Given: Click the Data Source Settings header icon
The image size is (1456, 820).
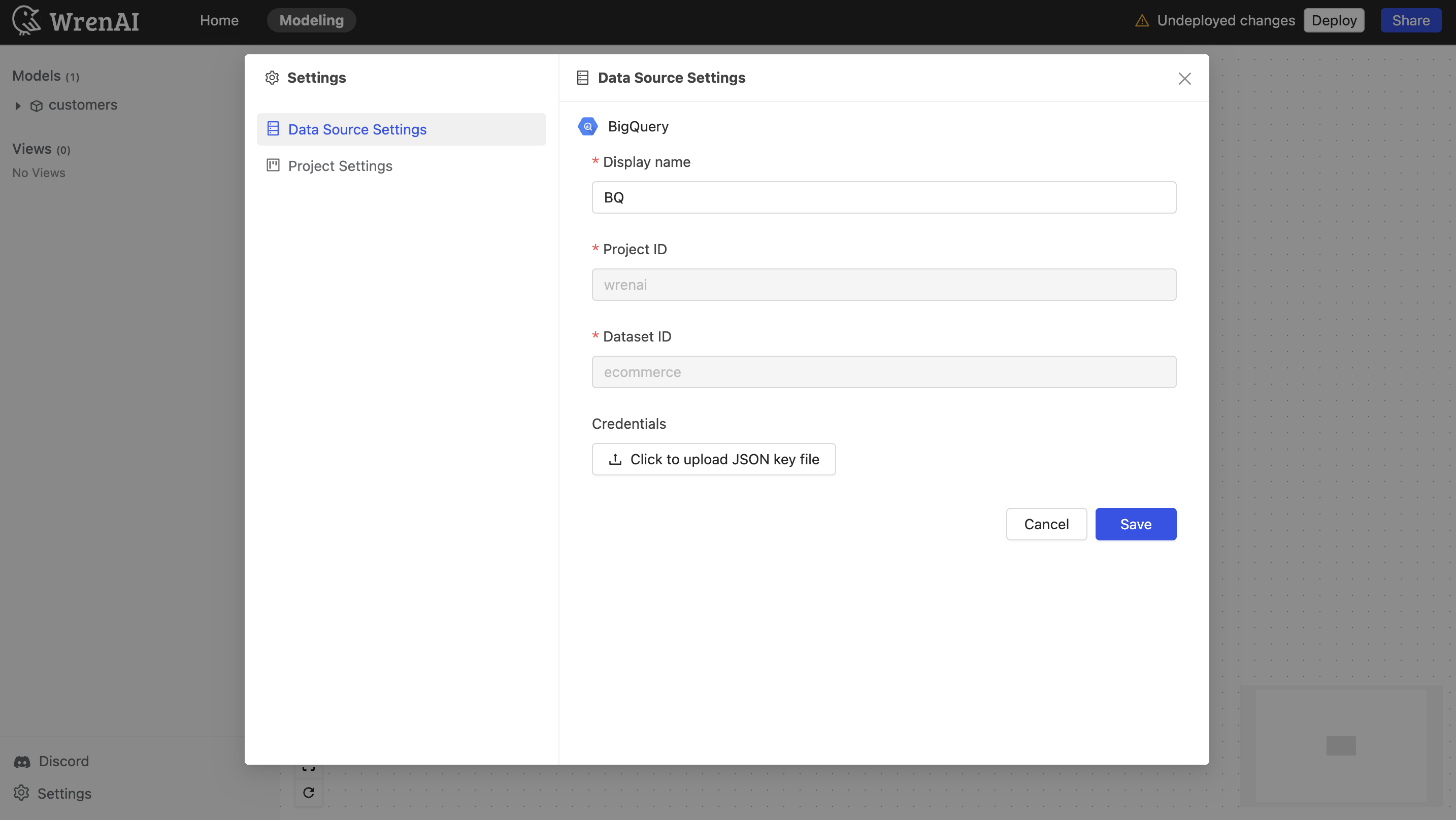Looking at the screenshot, I should pos(583,78).
